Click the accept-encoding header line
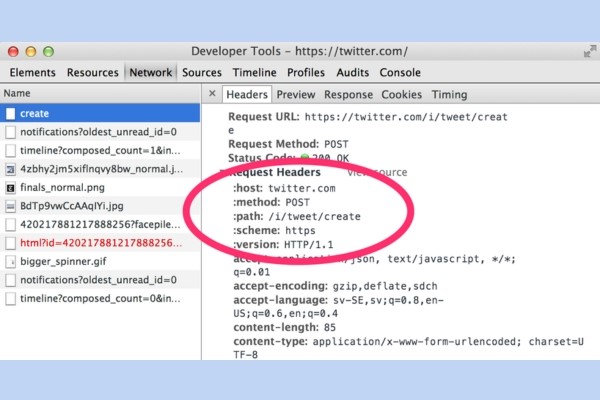The width and height of the screenshot is (600, 400). [x=335, y=286]
